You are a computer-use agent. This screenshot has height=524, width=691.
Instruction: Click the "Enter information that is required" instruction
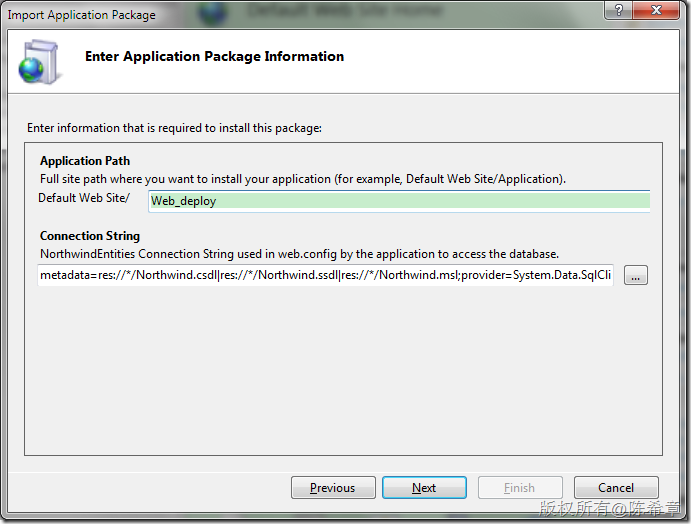[x=175, y=128]
